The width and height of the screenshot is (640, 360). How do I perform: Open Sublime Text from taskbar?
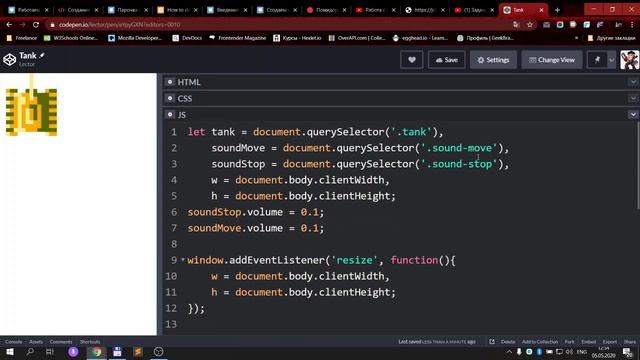(x=138, y=352)
